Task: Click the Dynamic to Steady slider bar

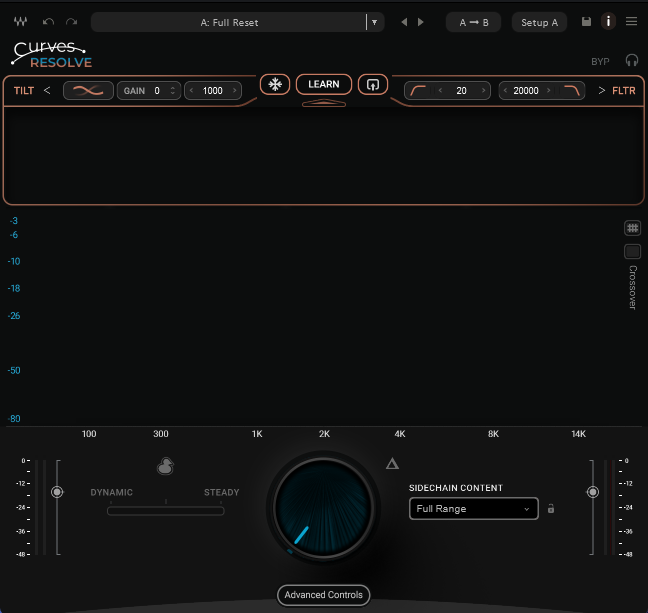Action: point(165,511)
